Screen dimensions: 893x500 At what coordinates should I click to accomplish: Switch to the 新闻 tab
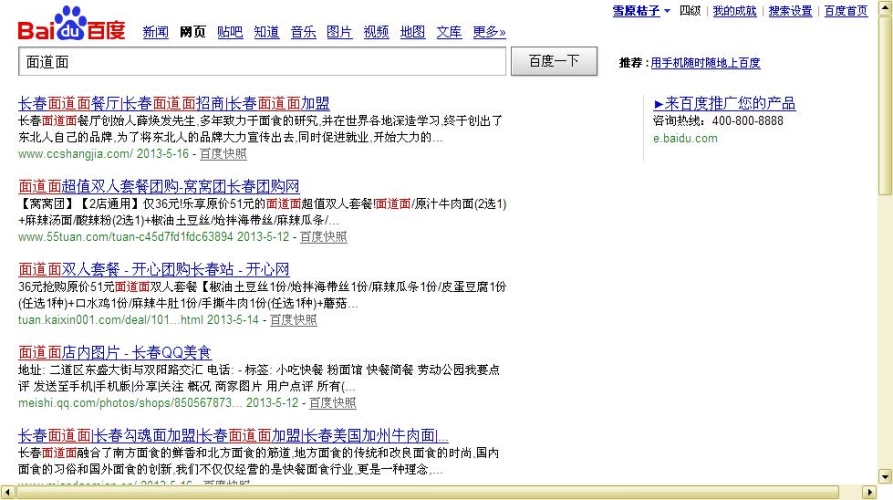[155, 32]
